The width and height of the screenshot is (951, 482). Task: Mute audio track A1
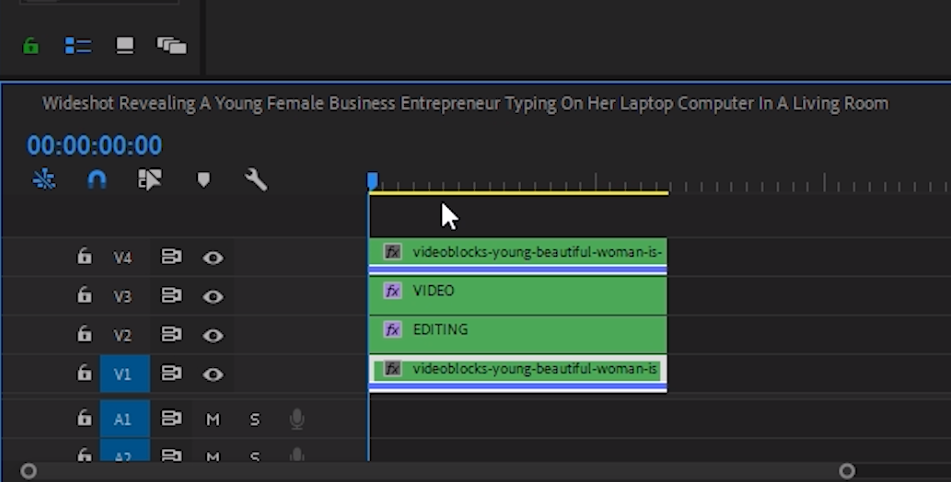click(213, 419)
